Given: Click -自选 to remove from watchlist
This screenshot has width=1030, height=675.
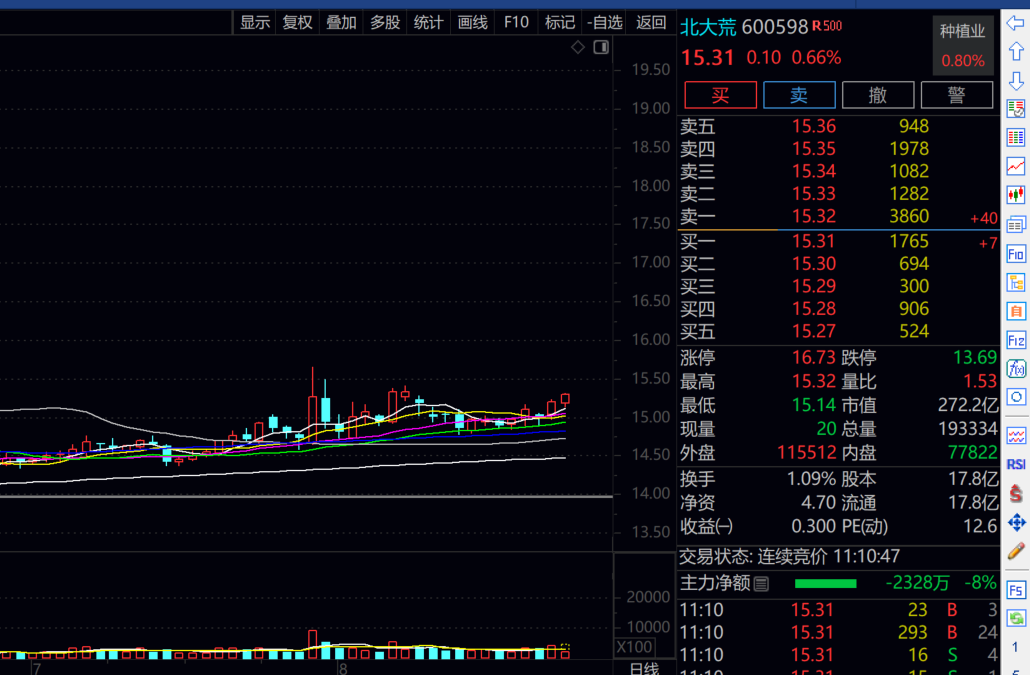Looking at the screenshot, I should point(604,23).
